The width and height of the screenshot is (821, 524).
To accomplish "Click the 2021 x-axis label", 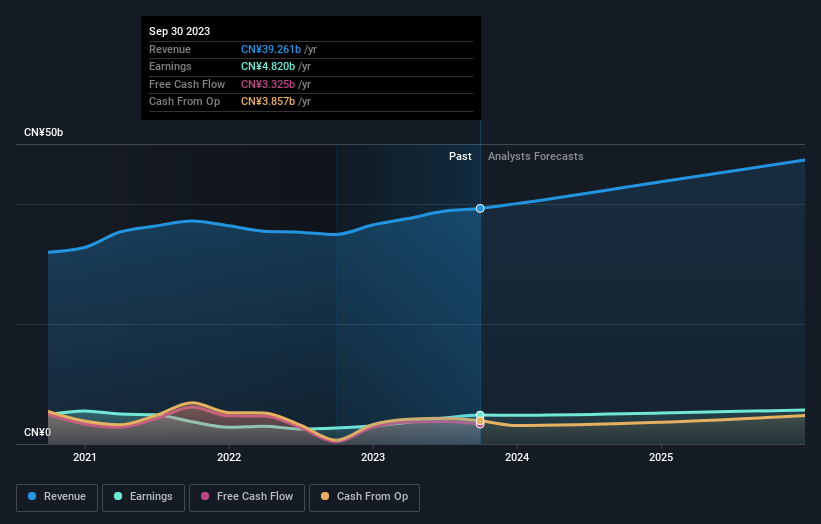I will (85, 458).
